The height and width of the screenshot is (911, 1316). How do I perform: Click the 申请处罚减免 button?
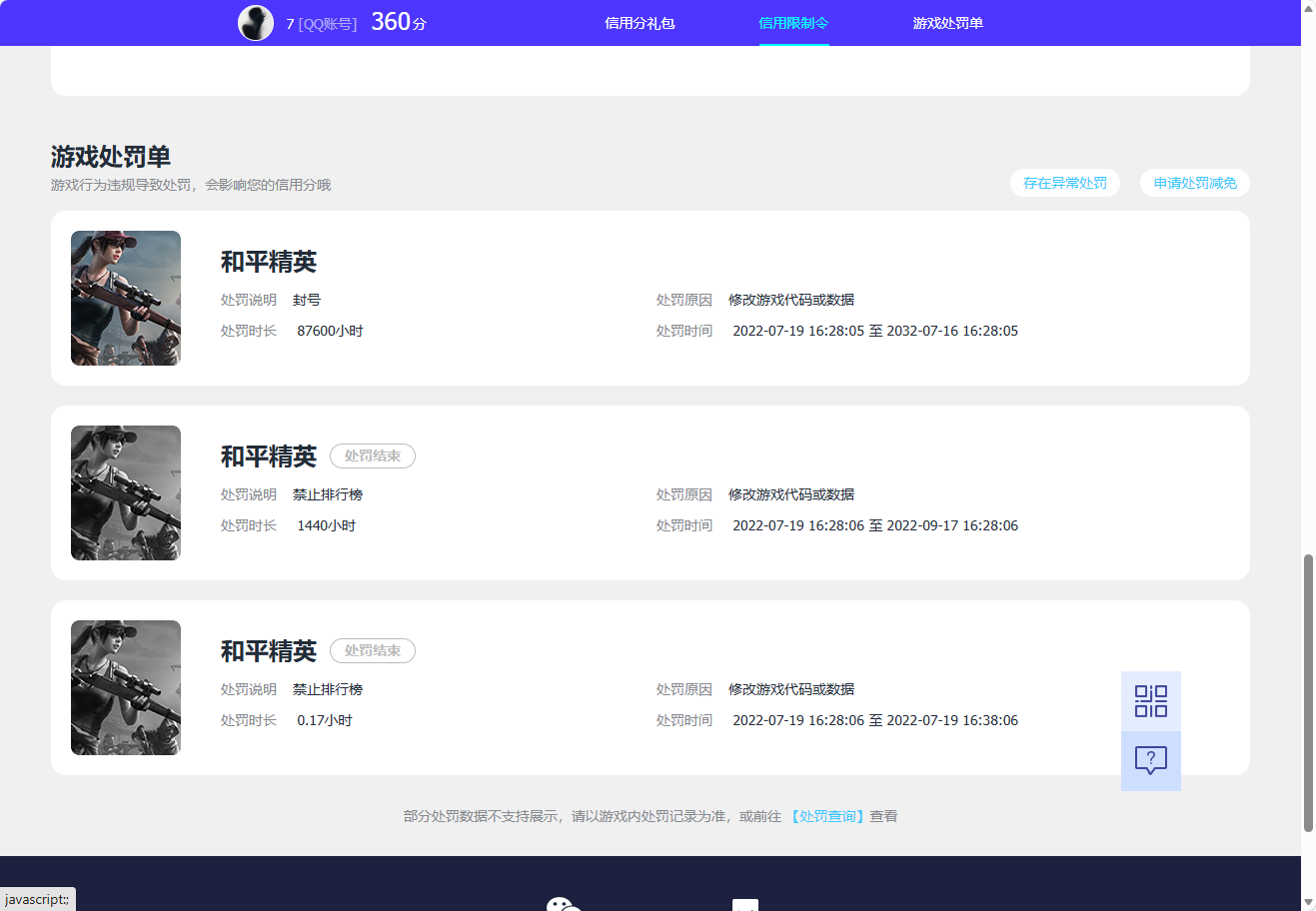[1195, 183]
